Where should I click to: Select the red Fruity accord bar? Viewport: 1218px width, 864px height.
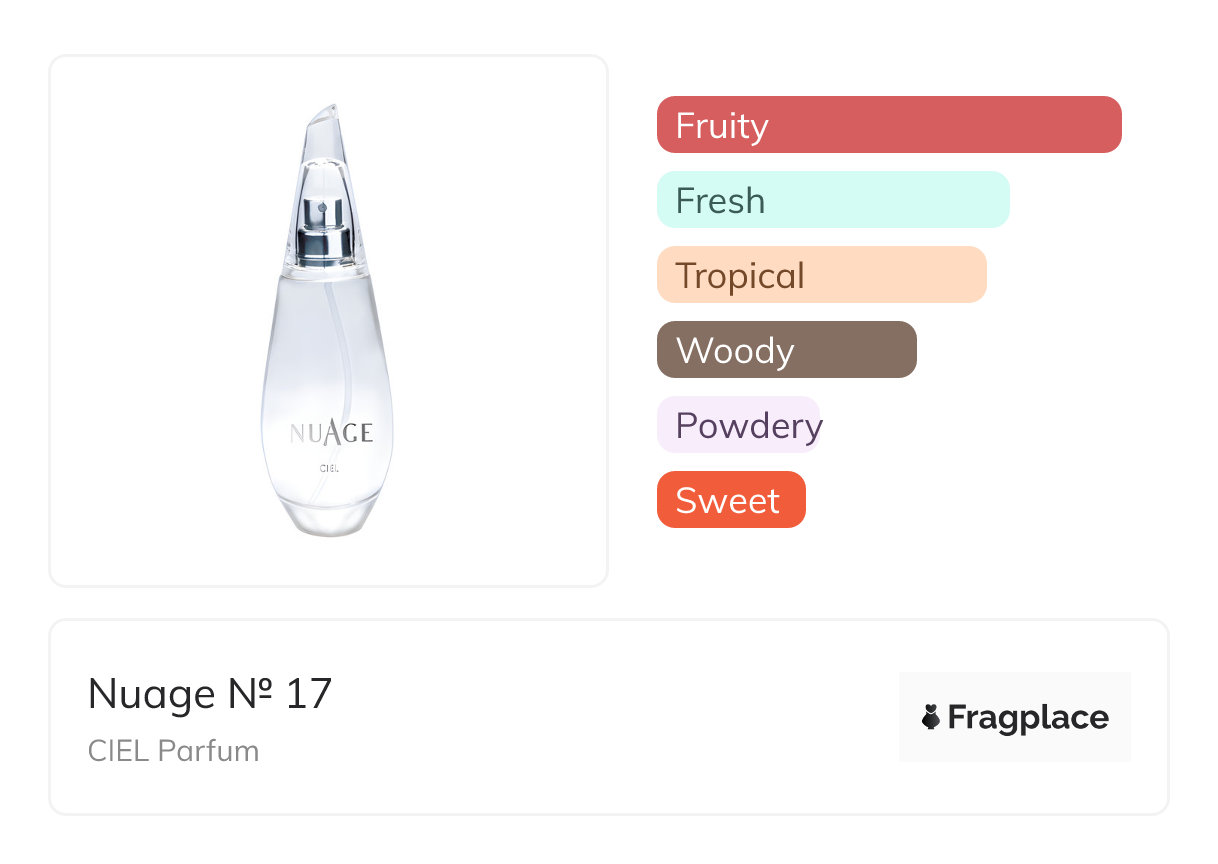point(888,125)
